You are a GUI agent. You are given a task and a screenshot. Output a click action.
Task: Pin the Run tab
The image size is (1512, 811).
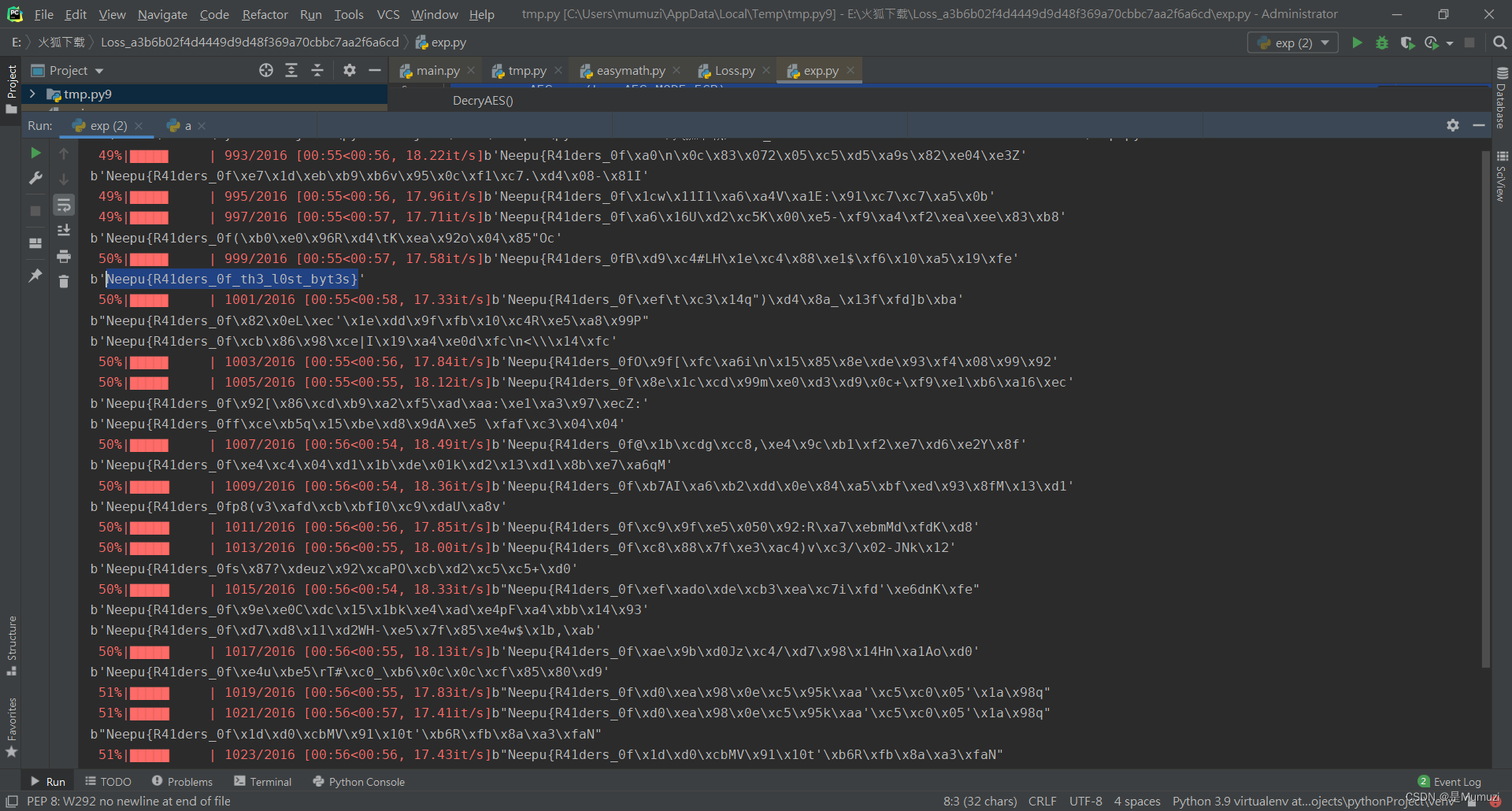[35, 276]
